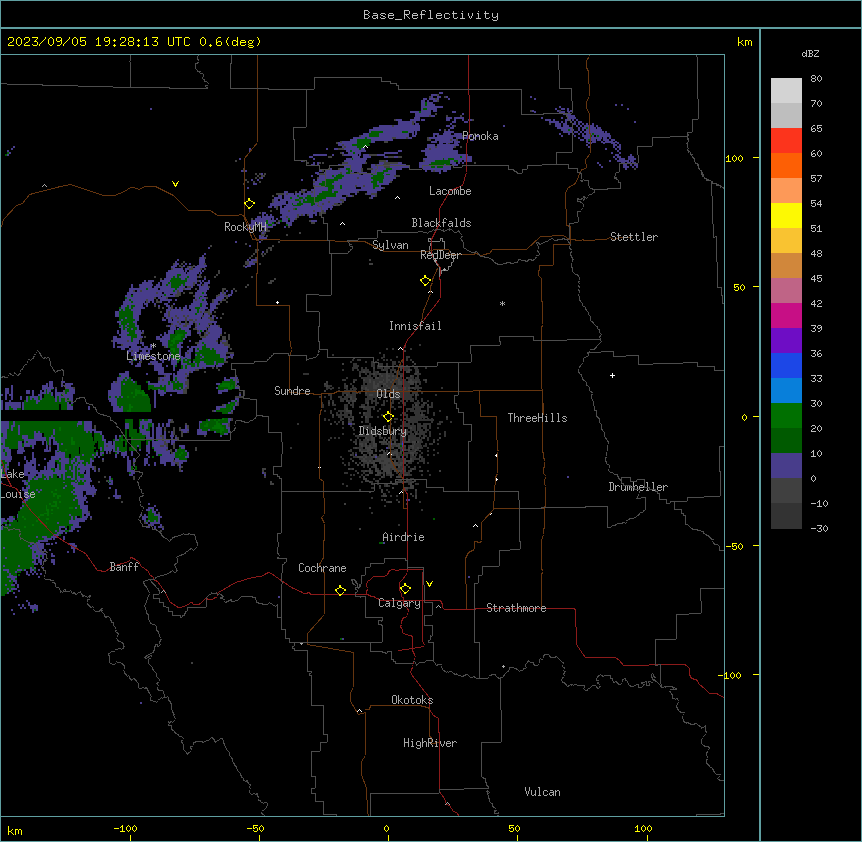Click the Blackfalds city label
Viewport: 862px width, 842px height.
[x=441, y=223]
